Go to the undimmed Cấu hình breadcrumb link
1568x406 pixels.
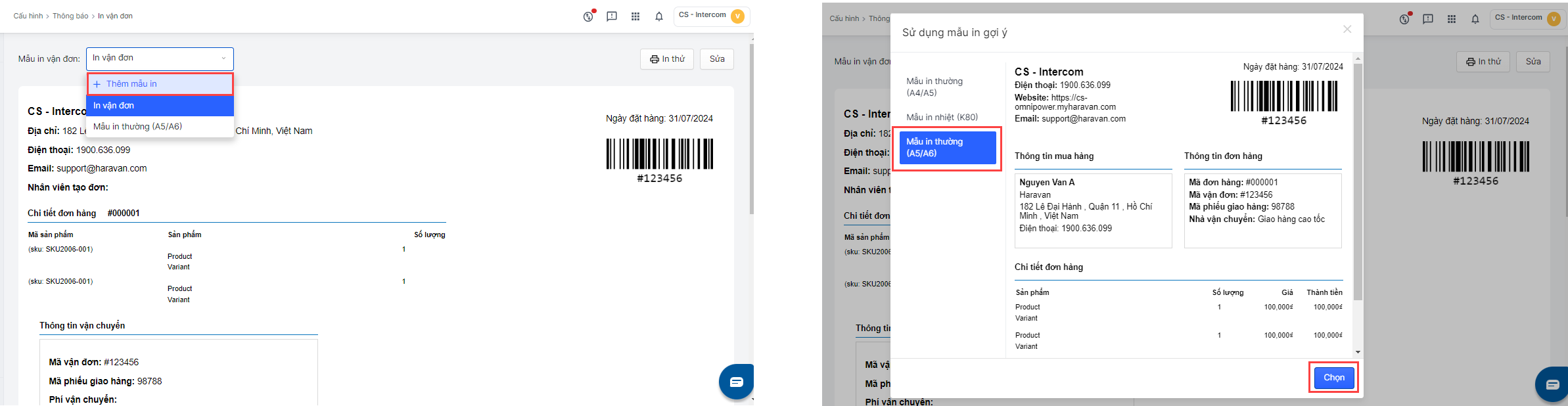[28, 16]
